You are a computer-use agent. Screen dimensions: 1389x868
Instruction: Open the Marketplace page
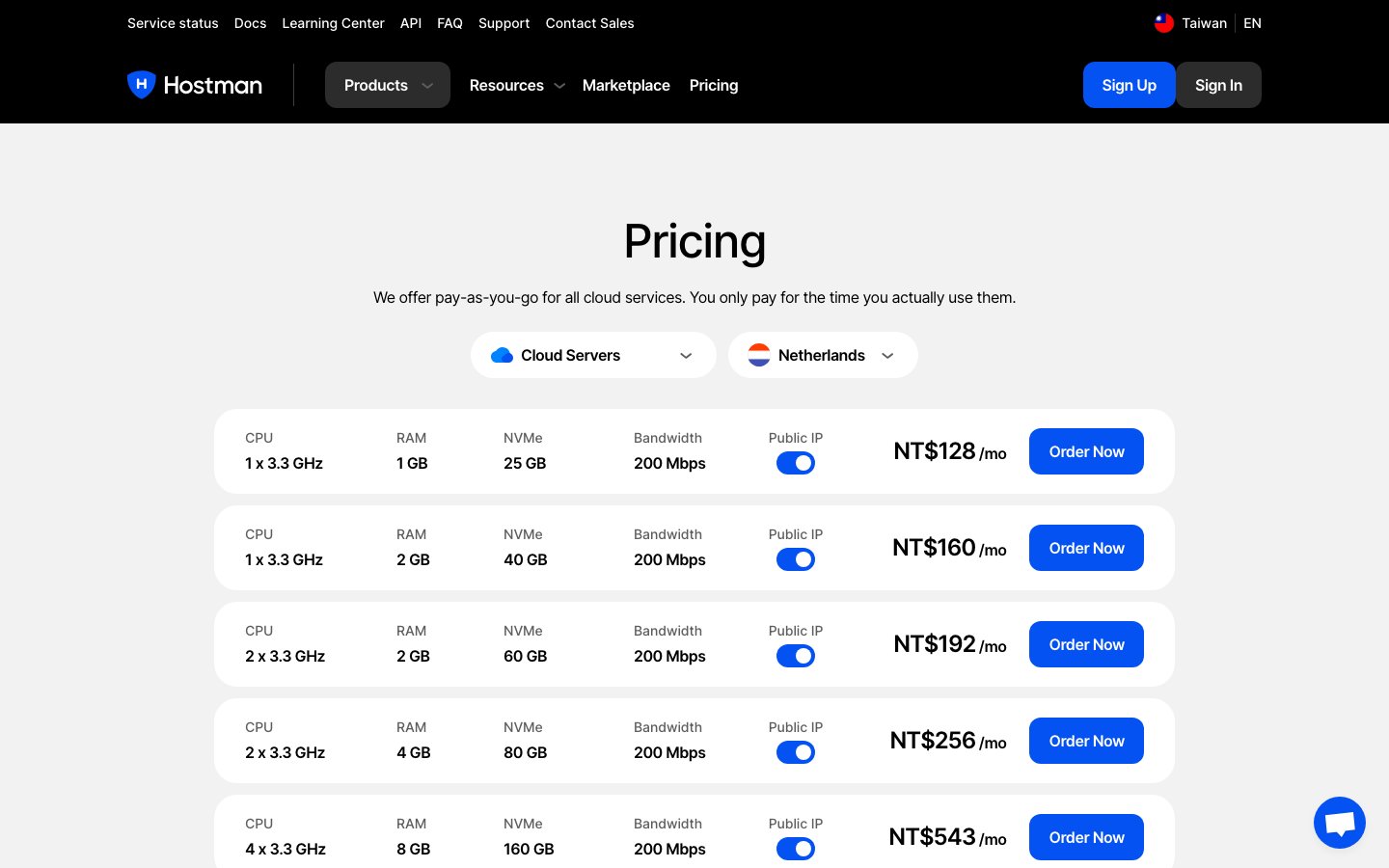(626, 85)
